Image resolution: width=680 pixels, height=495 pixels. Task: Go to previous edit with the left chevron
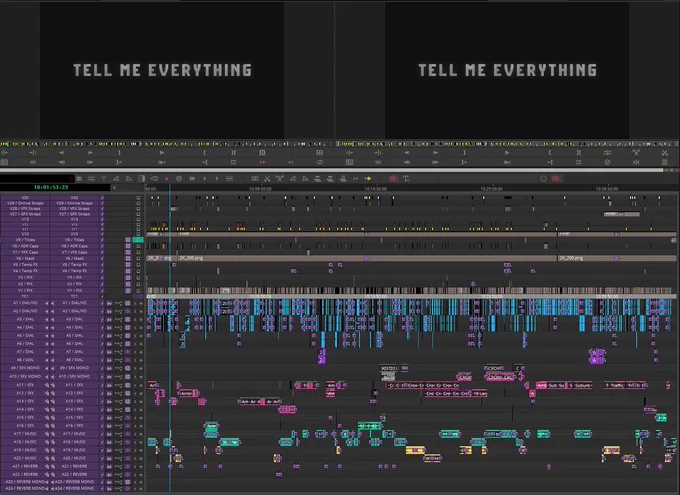coord(205,179)
